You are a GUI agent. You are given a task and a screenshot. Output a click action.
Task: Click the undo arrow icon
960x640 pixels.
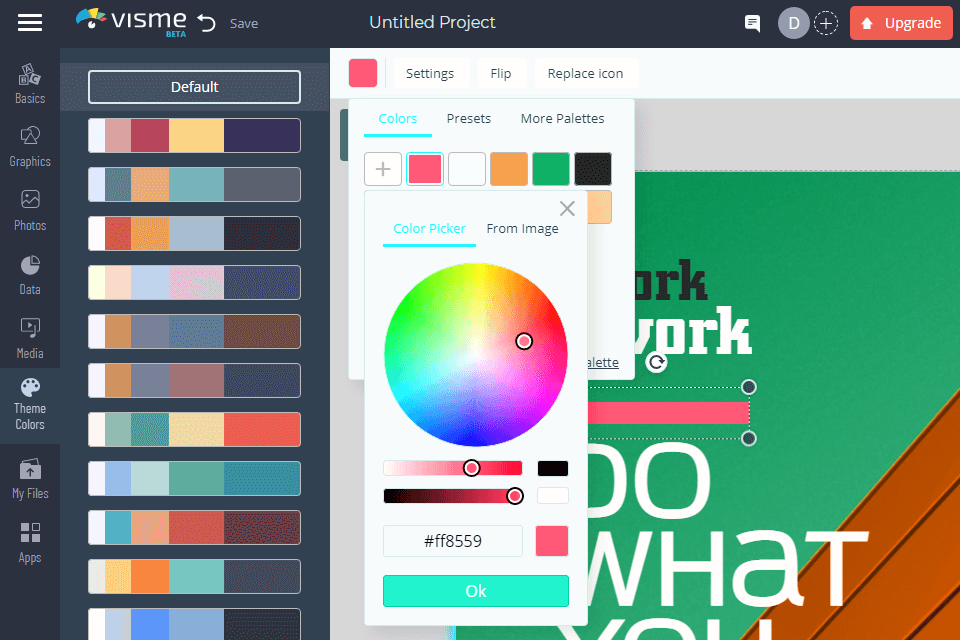click(x=207, y=23)
